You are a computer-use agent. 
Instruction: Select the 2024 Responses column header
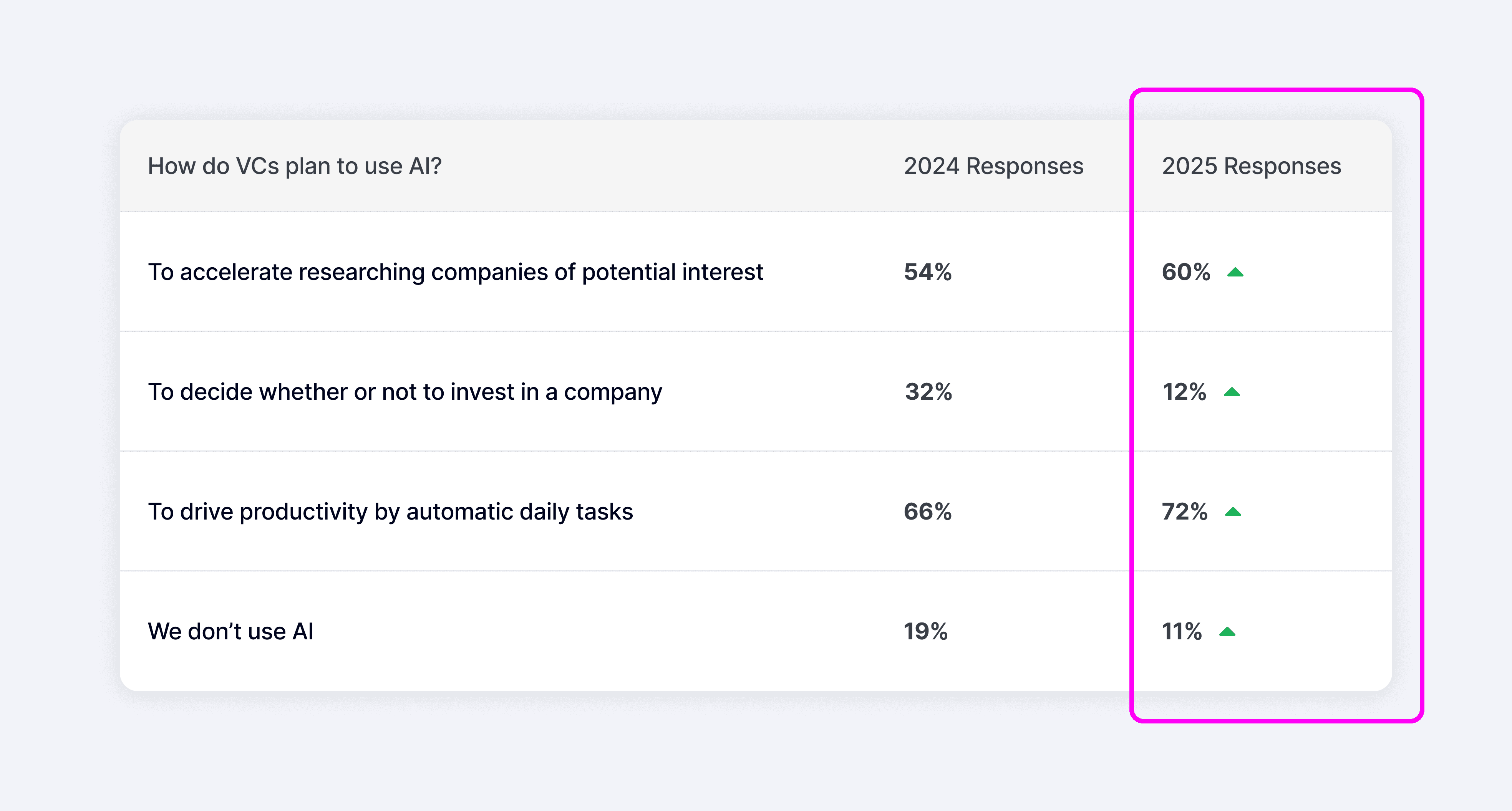coord(993,166)
